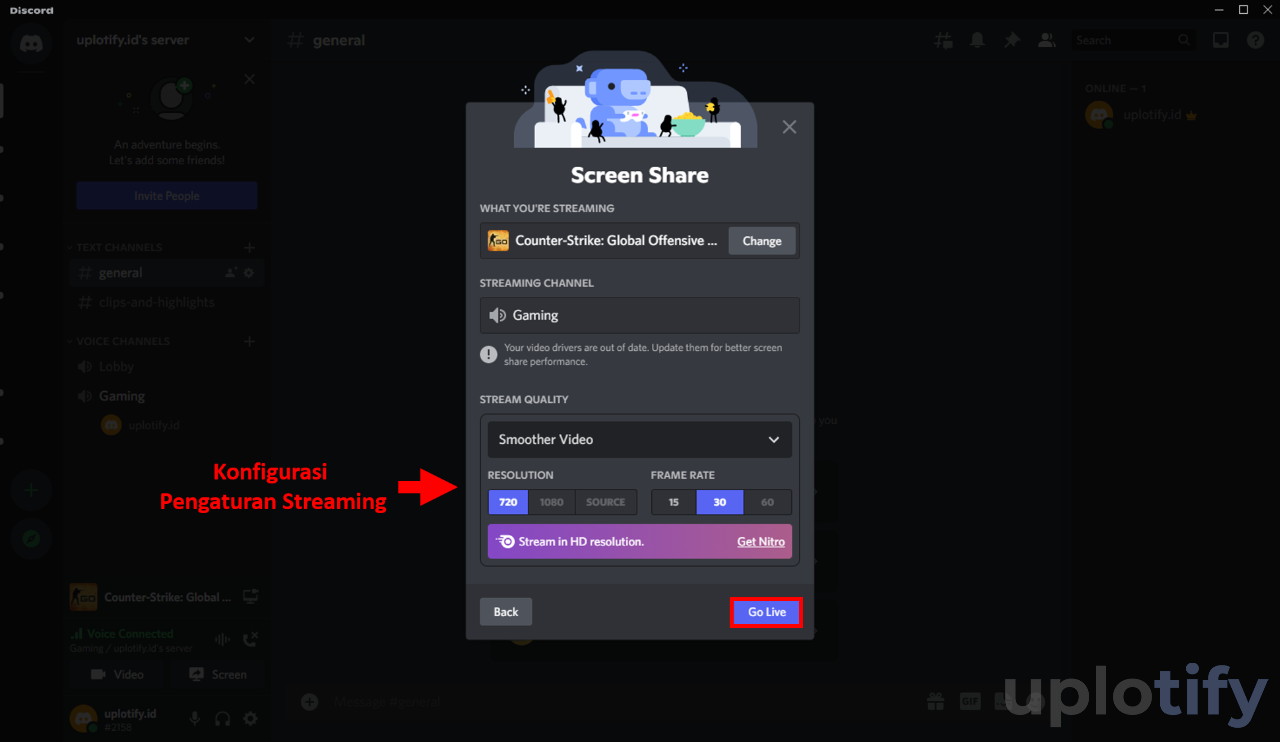Click the Search box in header

(x=1133, y=40)
